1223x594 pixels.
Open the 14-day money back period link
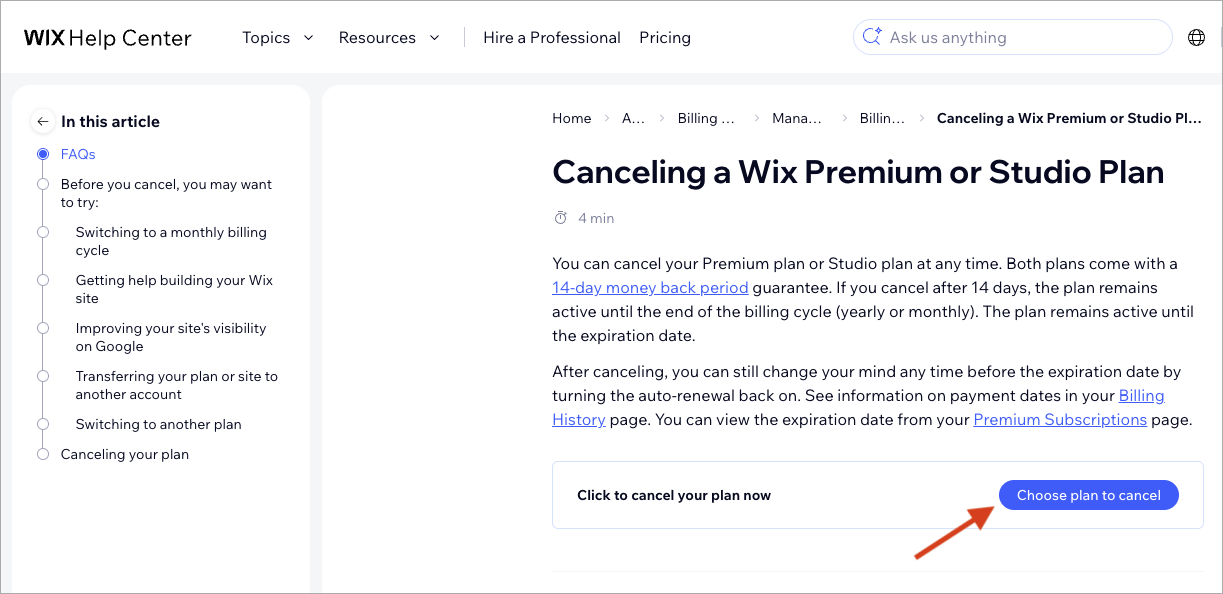pyautogui.click(x=650, y=287)
